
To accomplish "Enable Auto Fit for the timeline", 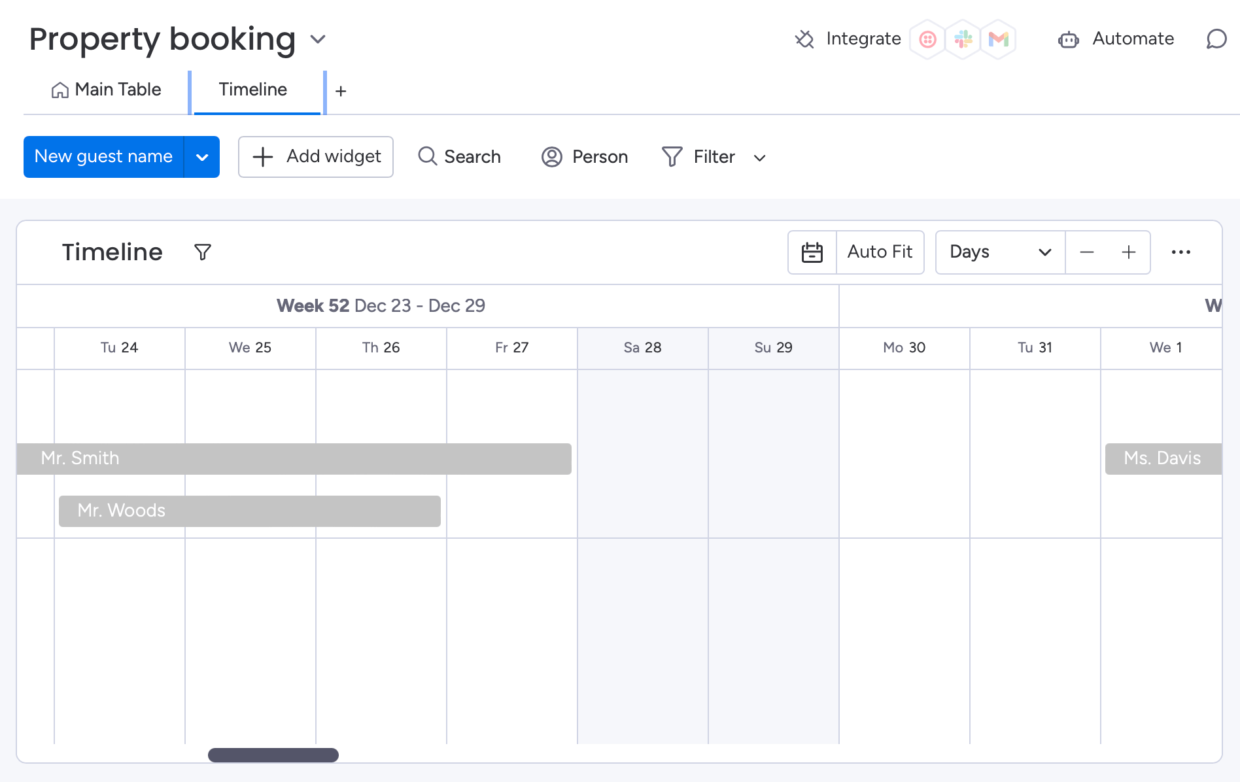I will (880, 252).
